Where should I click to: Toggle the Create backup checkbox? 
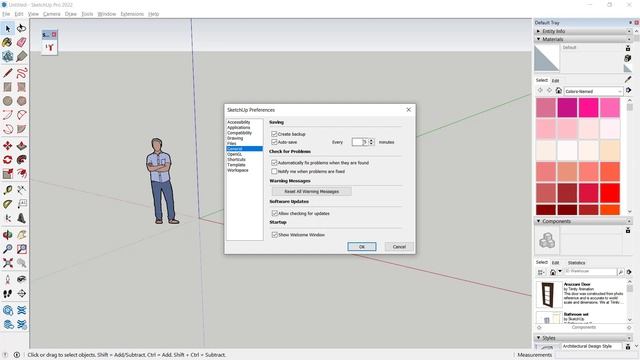pyautogui.click(x=274, y=134)
